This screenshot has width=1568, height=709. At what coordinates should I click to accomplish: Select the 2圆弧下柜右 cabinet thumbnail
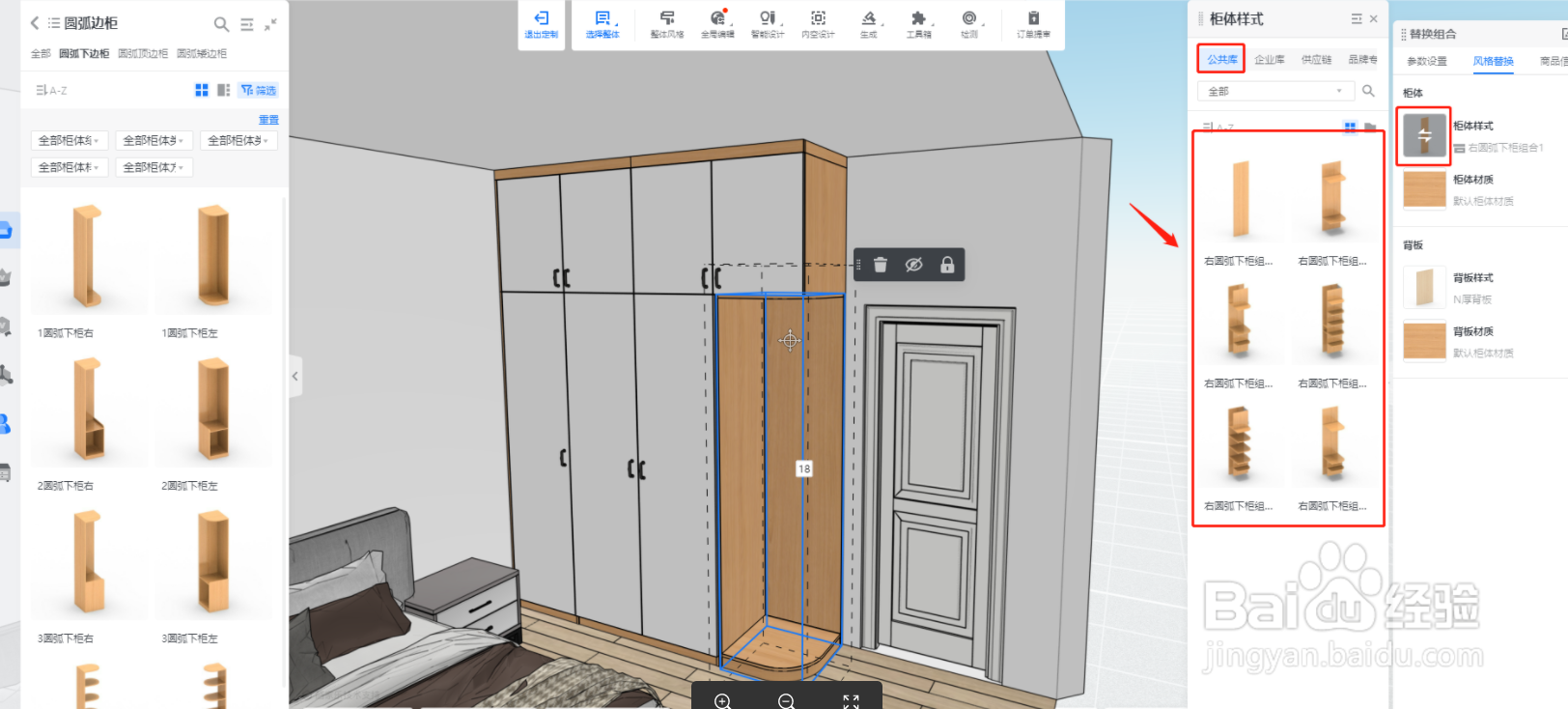point(88,410)
